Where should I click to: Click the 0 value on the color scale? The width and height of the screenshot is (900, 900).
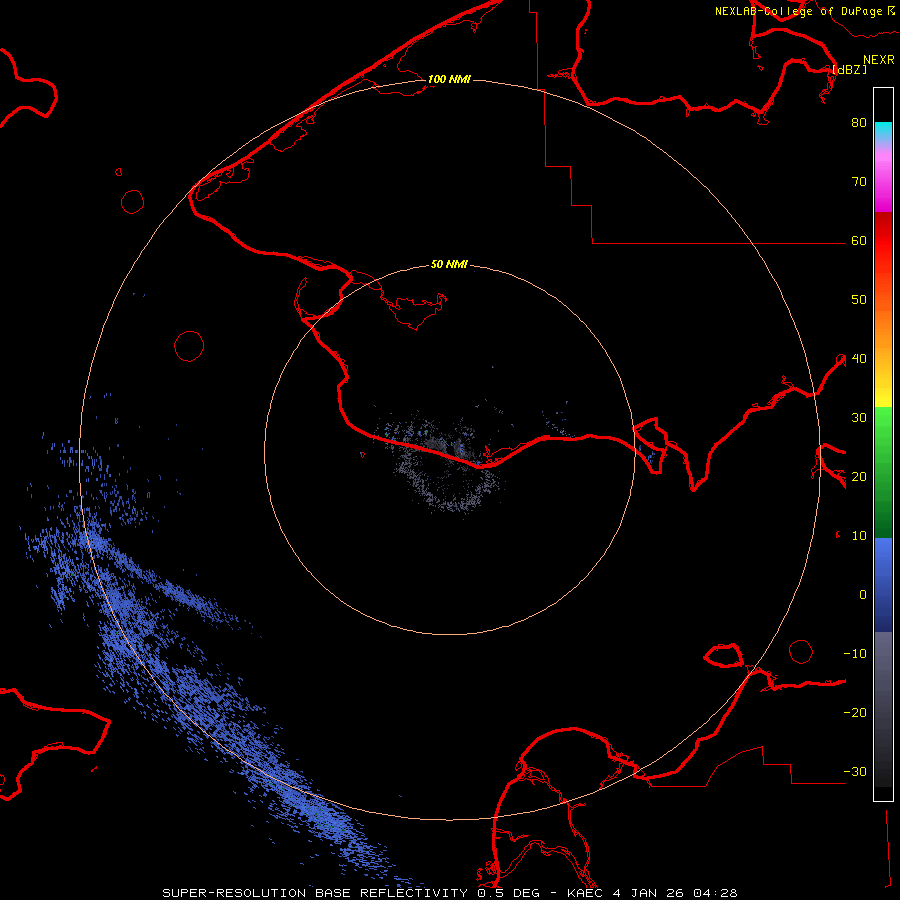863,595
